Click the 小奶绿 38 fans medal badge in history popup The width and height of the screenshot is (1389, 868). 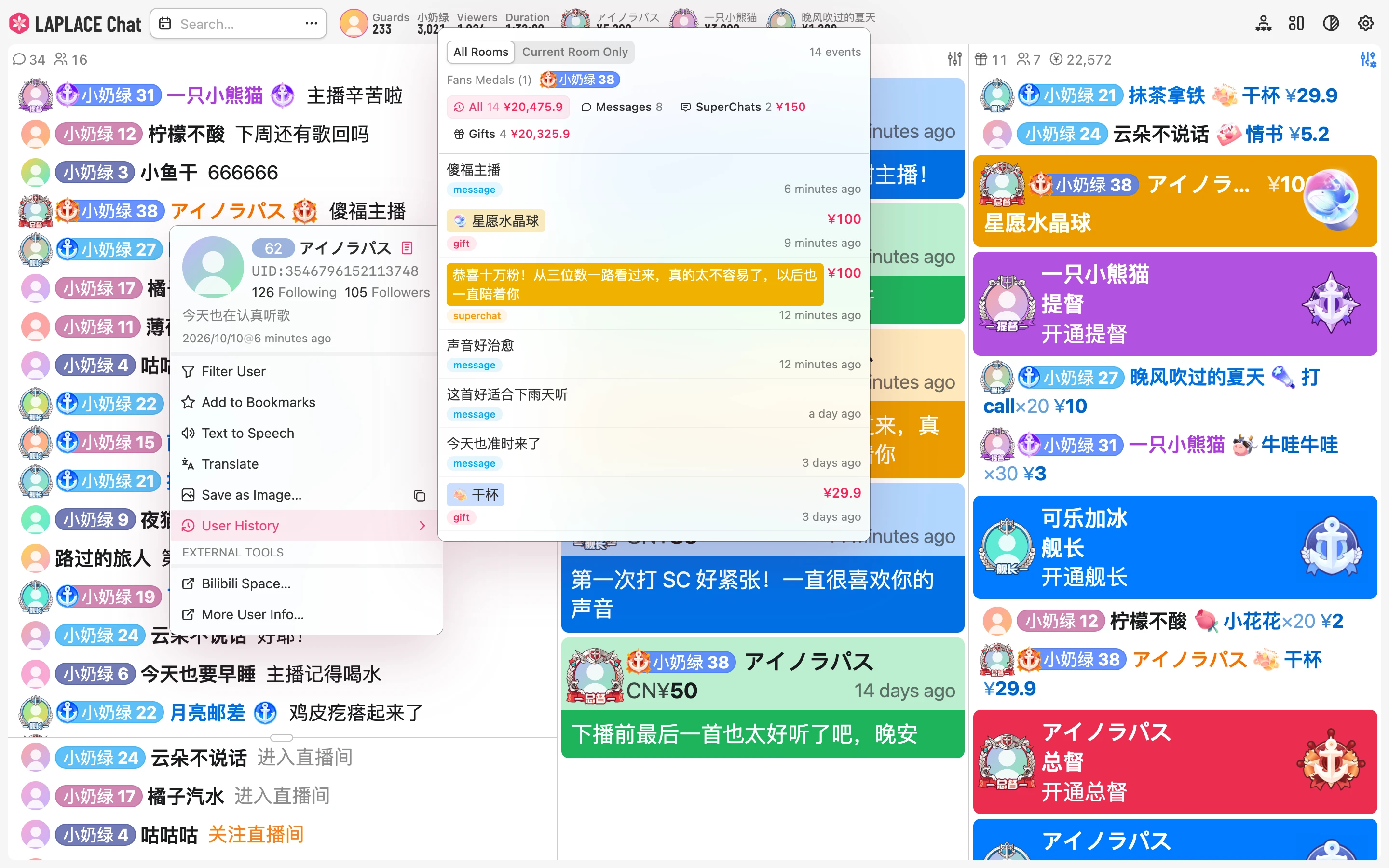point(579,80)
